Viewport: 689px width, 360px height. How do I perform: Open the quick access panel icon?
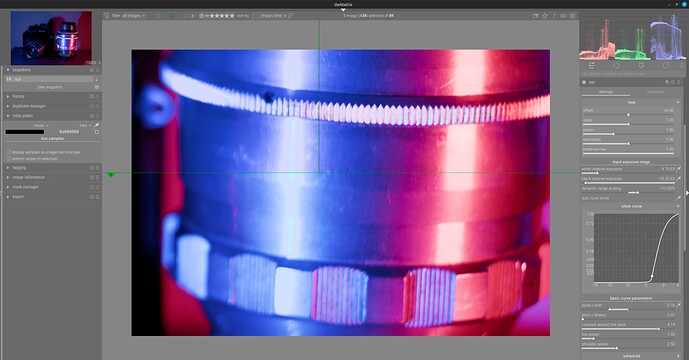click(591, 65)
